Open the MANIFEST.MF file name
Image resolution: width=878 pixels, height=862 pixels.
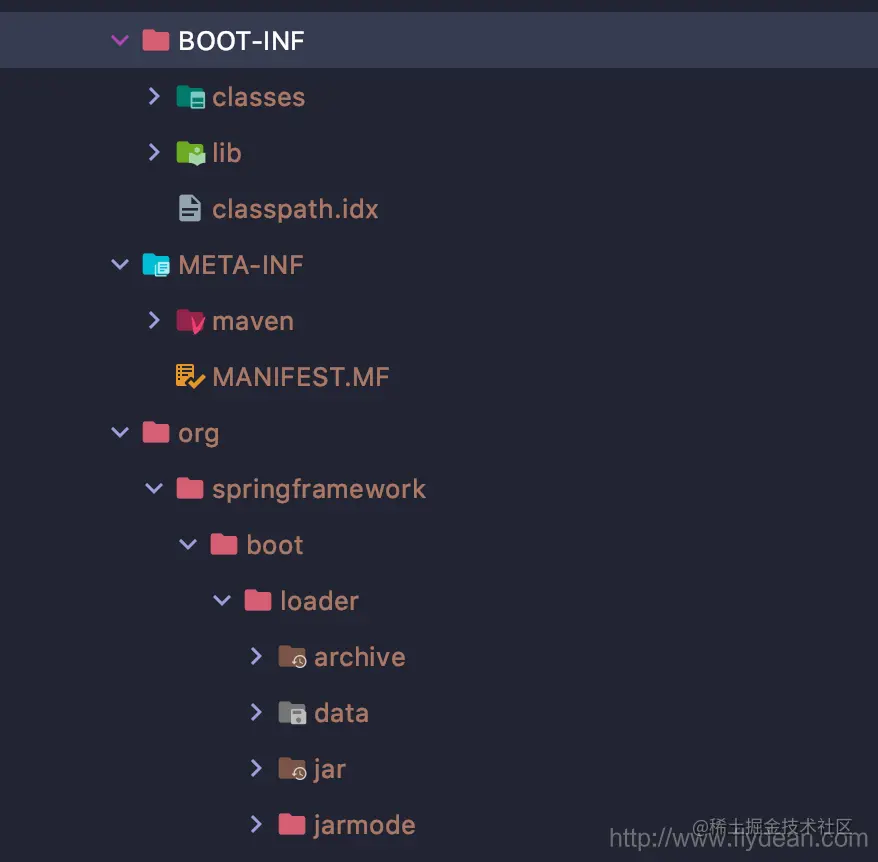(301, 377)
